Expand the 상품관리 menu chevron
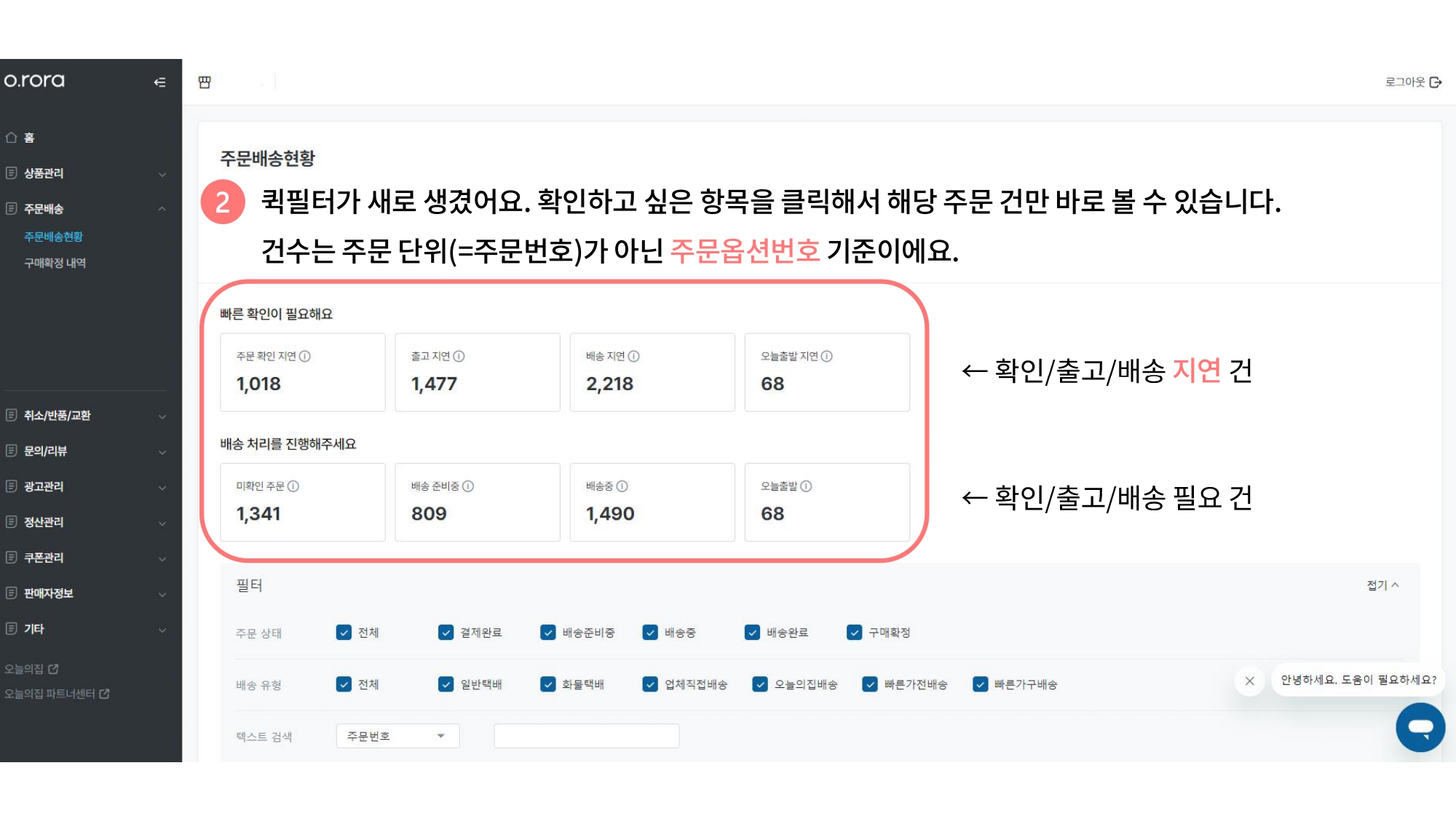This screenshot has height=819, width=1456. coord(162,174)
